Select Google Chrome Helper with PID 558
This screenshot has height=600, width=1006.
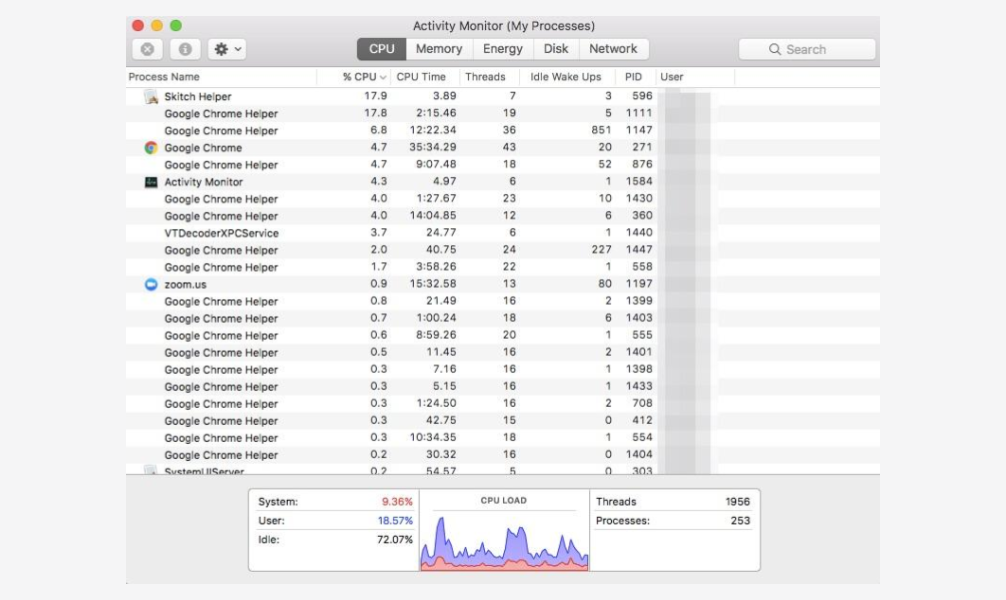tap(502, 267)
